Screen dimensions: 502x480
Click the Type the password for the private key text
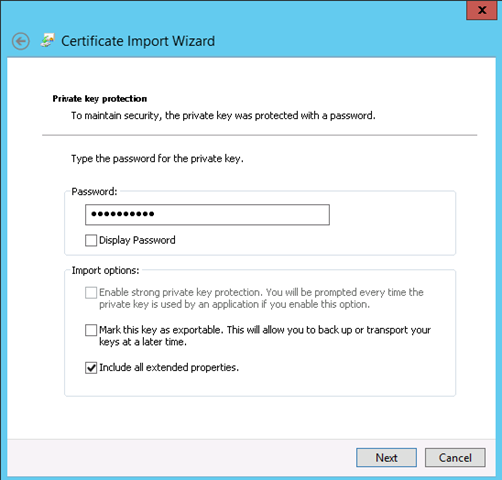click(x=157, y=159)
